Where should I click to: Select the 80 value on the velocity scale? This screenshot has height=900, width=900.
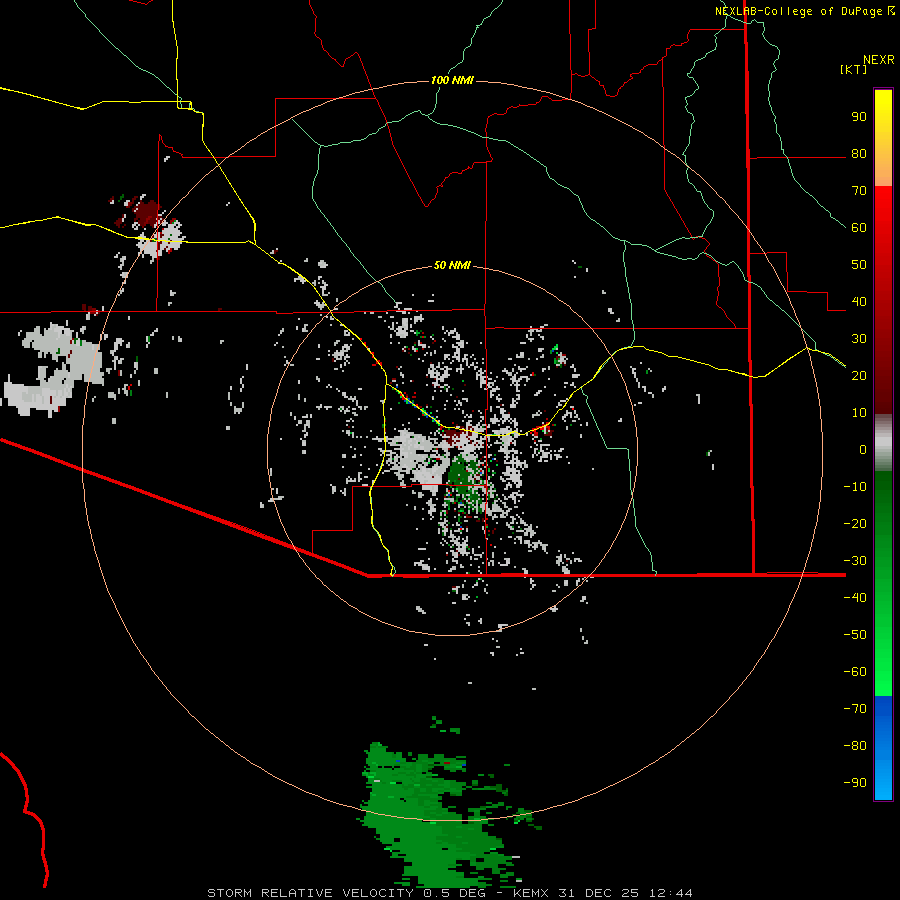coord(859,154)
